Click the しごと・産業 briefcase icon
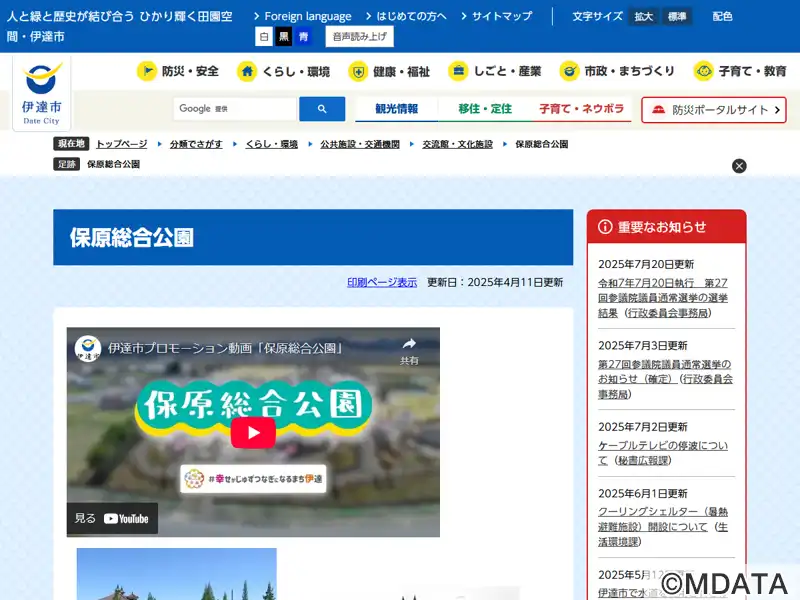 pyautogui.click(x=458, y=71)
